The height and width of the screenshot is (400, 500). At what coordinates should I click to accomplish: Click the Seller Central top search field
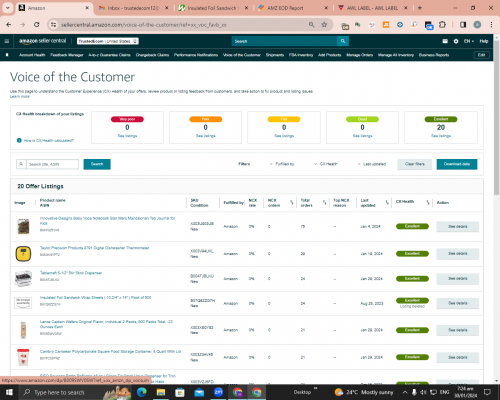(x=284, y=41)
